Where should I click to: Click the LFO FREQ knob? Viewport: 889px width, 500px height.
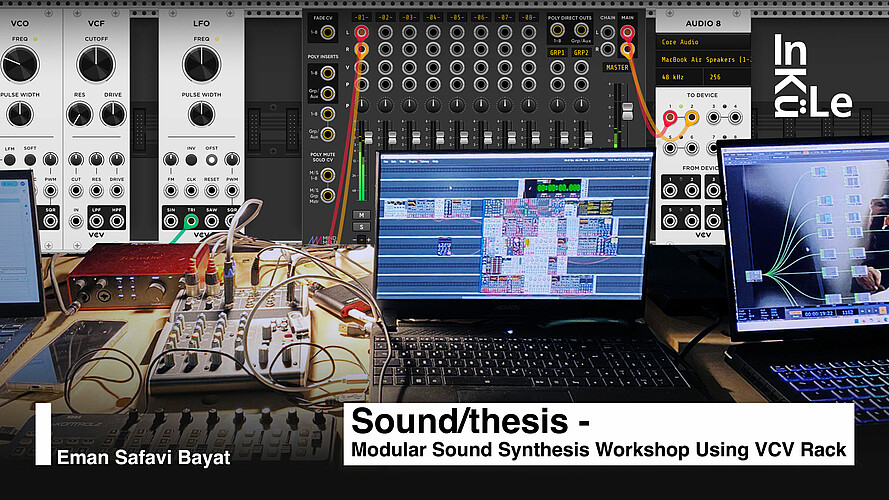(x=201, y=63)
